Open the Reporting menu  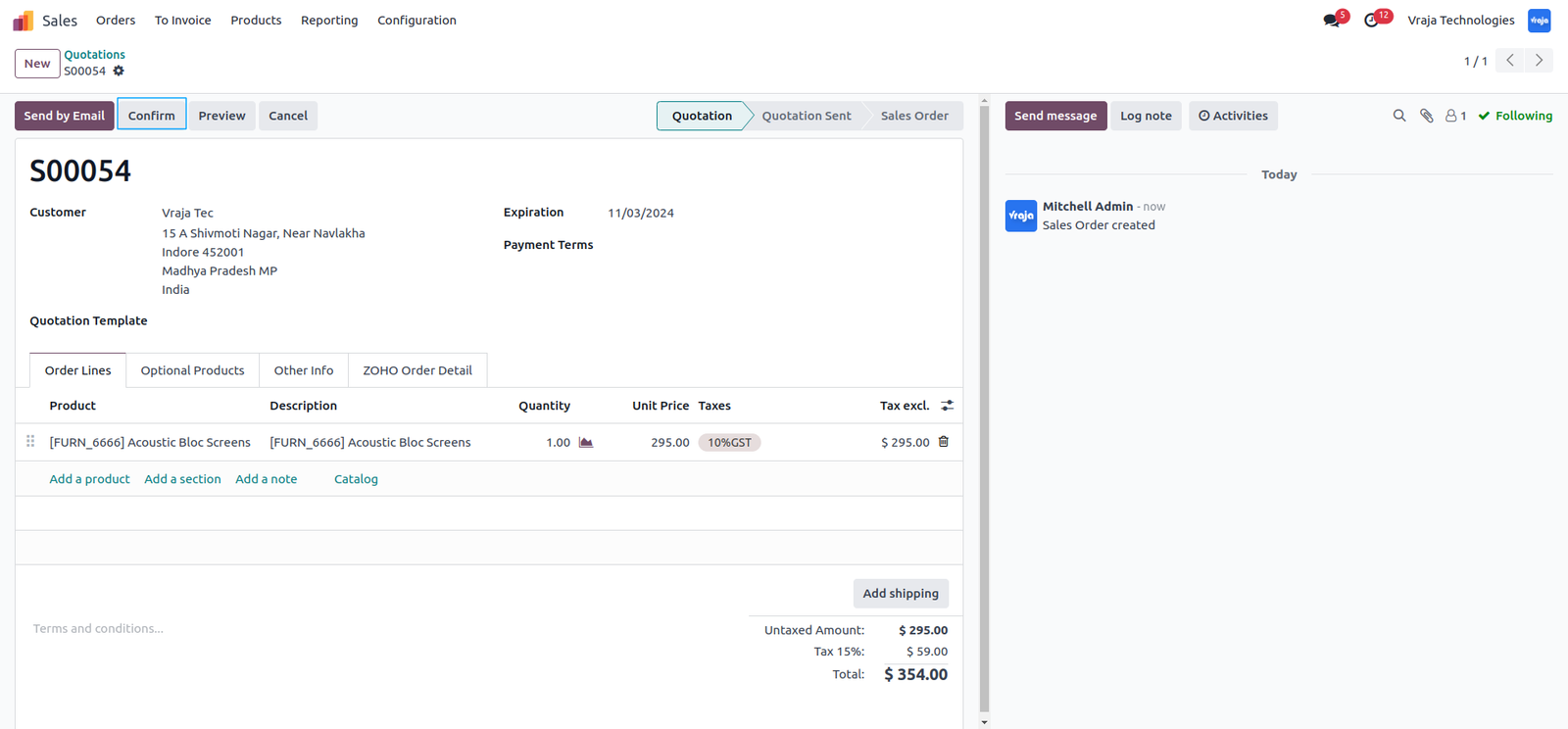pyautogui.click(x=329, y=20)
